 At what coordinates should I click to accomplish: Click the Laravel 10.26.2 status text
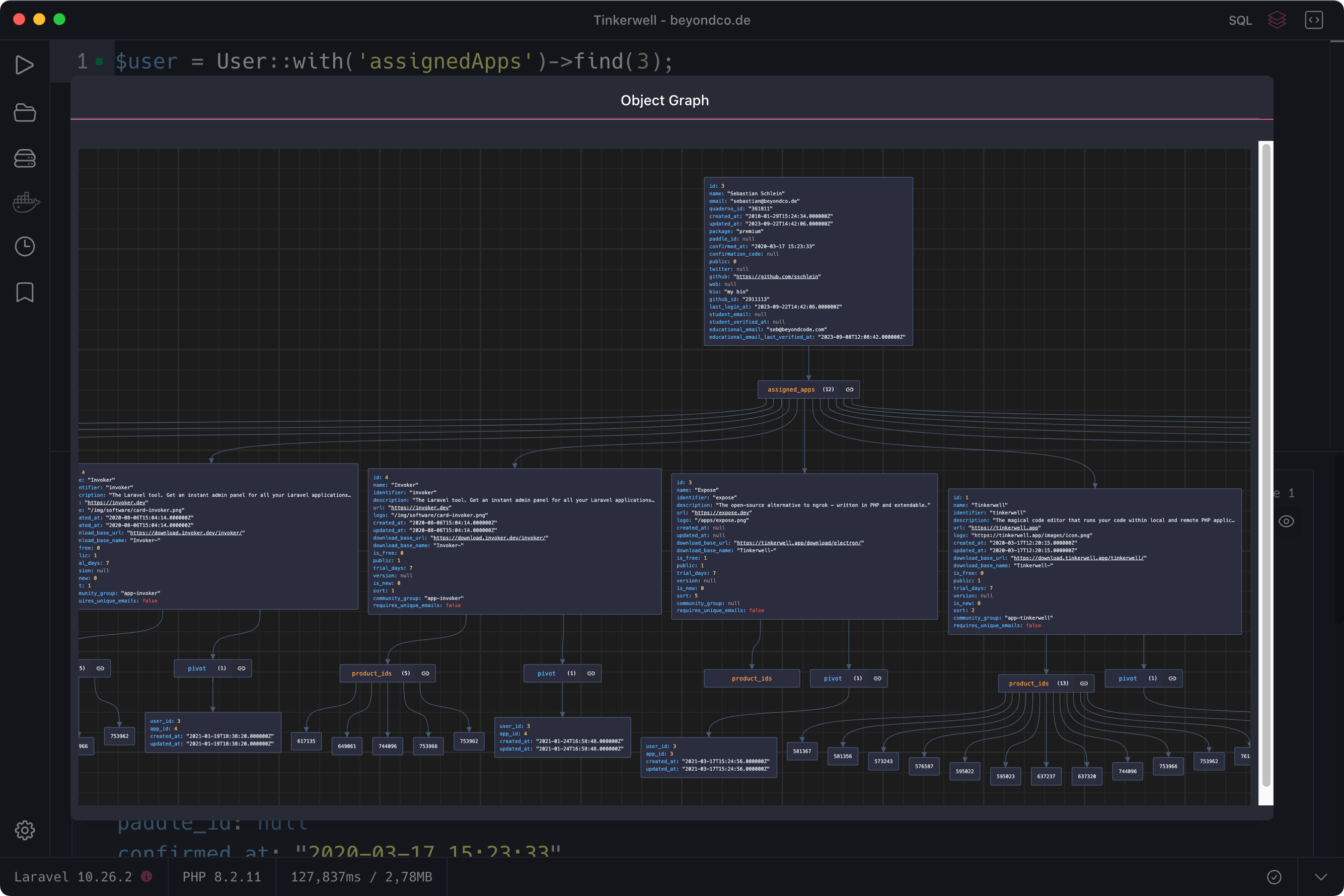click(72, 876)
